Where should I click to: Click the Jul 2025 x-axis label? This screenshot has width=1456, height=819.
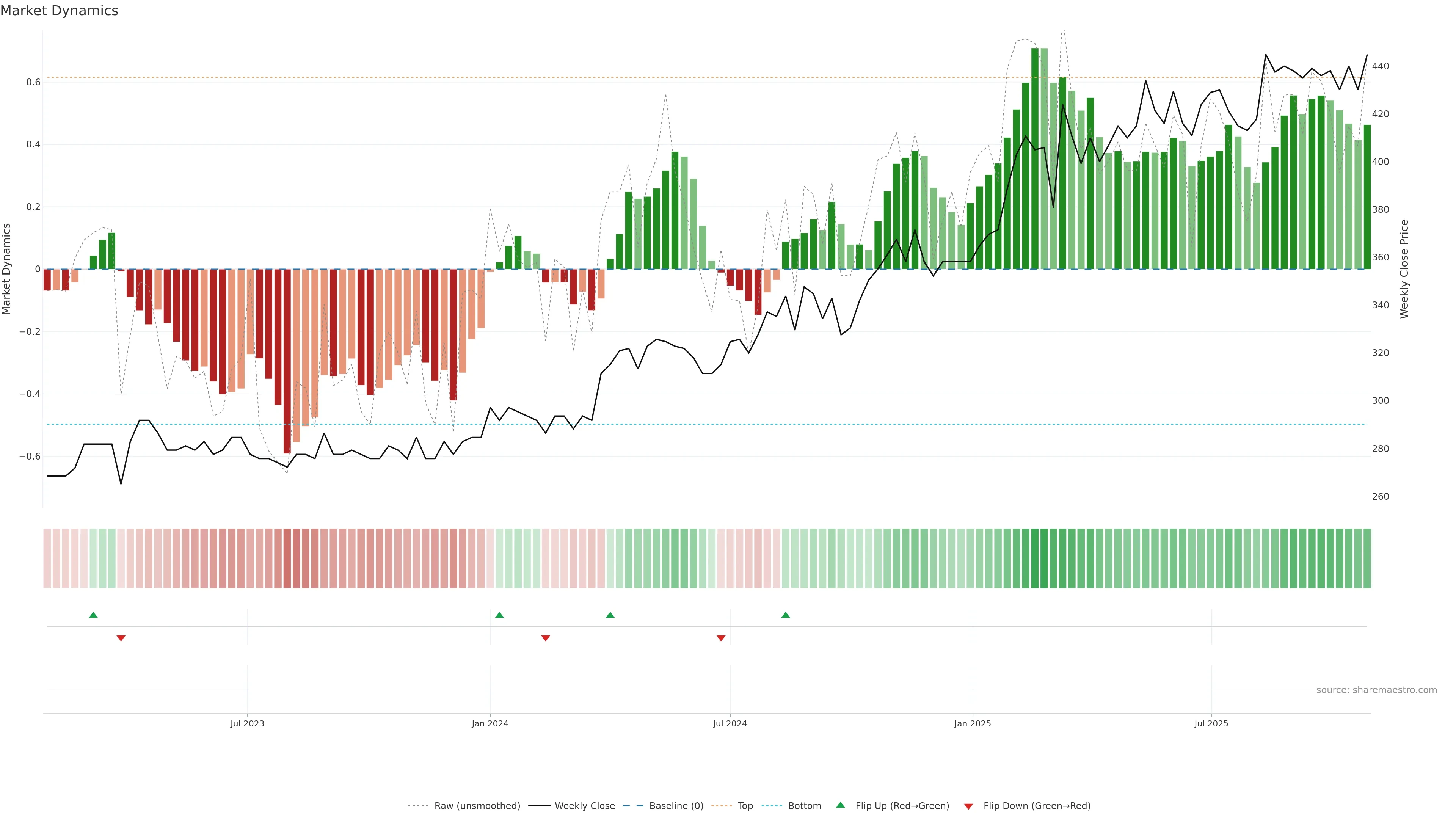tap(1211, 723)
